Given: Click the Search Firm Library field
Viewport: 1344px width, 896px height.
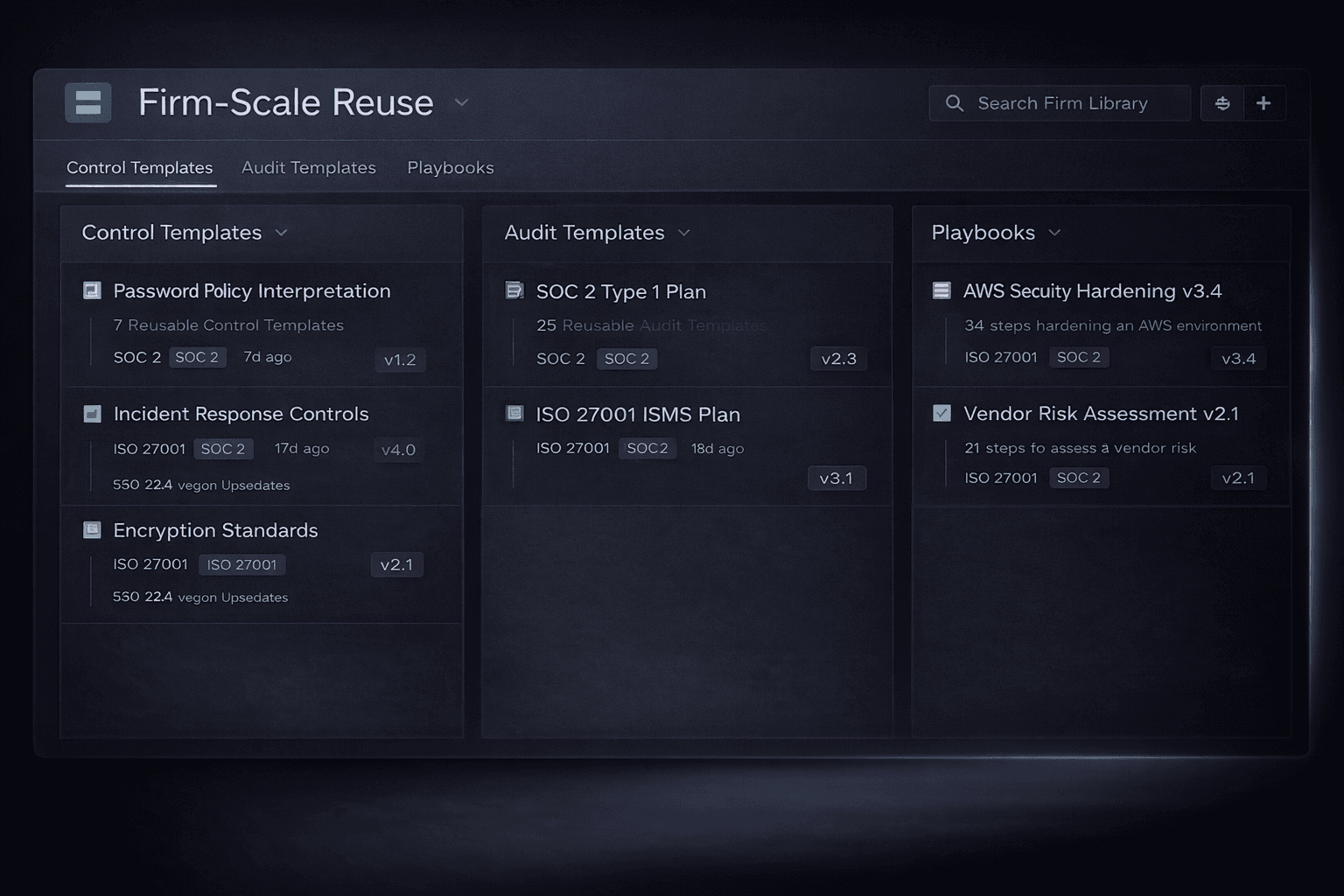Looking at the screenshot, I should pos(1062,103).
